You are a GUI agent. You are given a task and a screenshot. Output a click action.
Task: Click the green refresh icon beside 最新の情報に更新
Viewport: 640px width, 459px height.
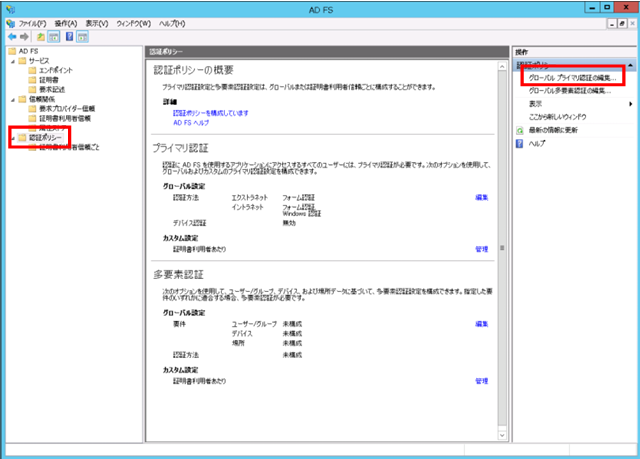coord(520,131)
